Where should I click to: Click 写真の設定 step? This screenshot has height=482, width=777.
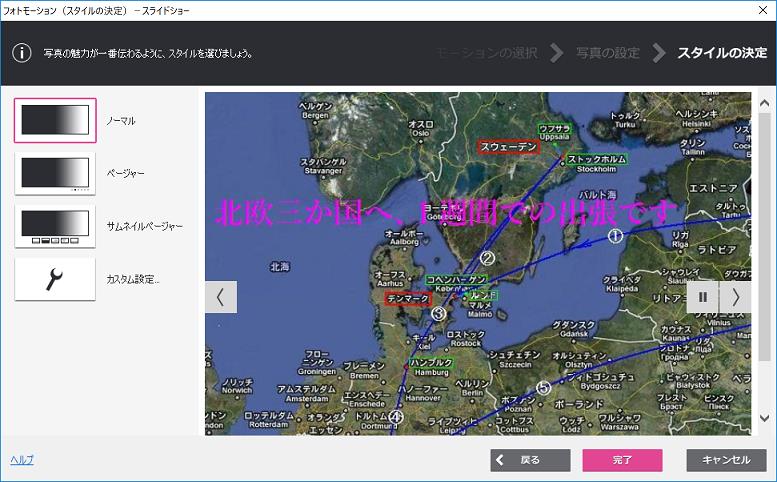[608, 53]
